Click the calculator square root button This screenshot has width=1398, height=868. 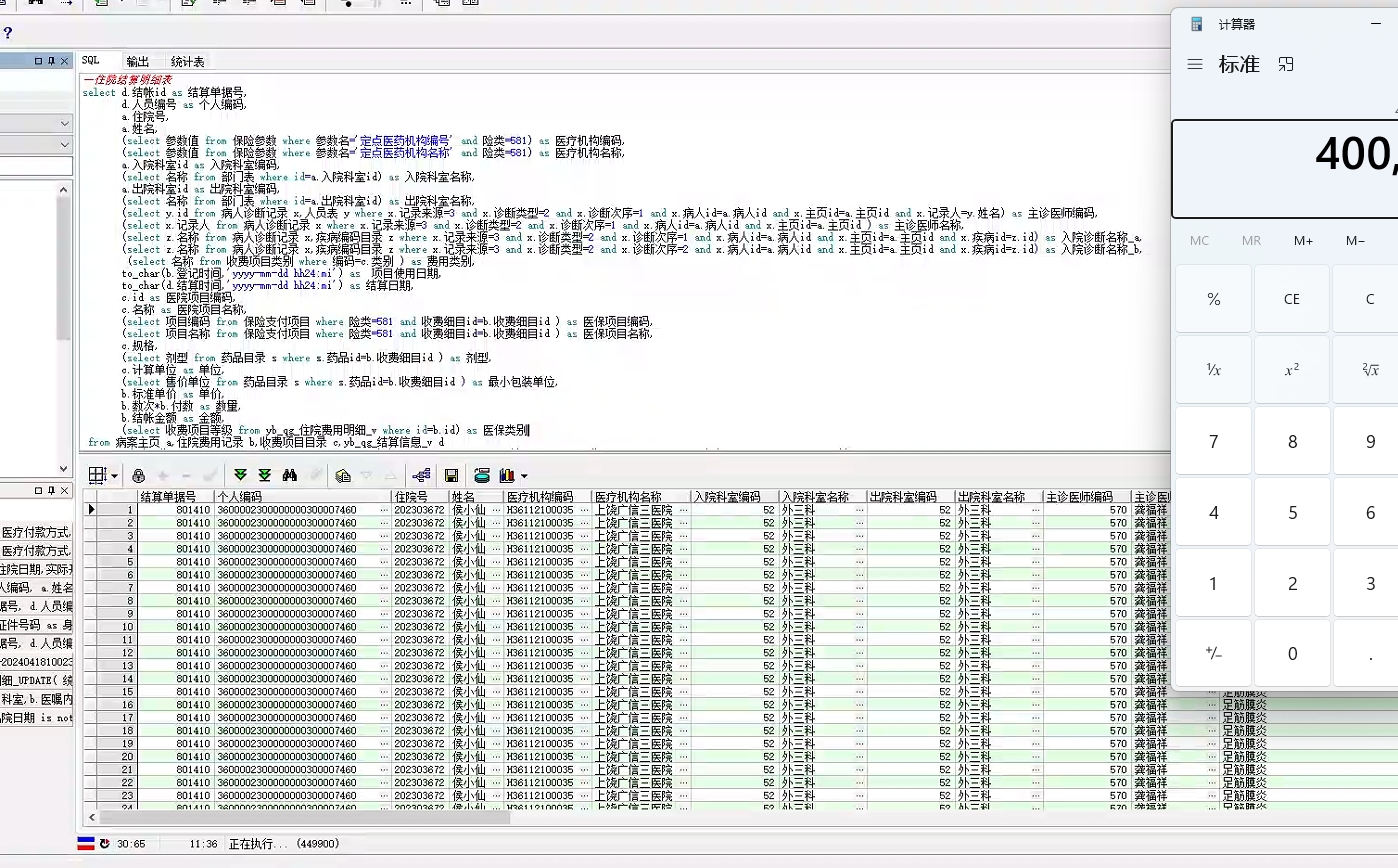[1370, 370]
